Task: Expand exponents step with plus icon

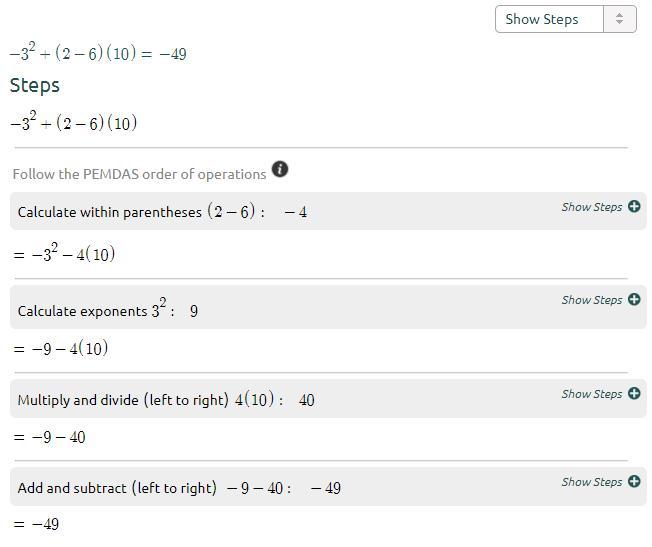Action: click(634, 300)
